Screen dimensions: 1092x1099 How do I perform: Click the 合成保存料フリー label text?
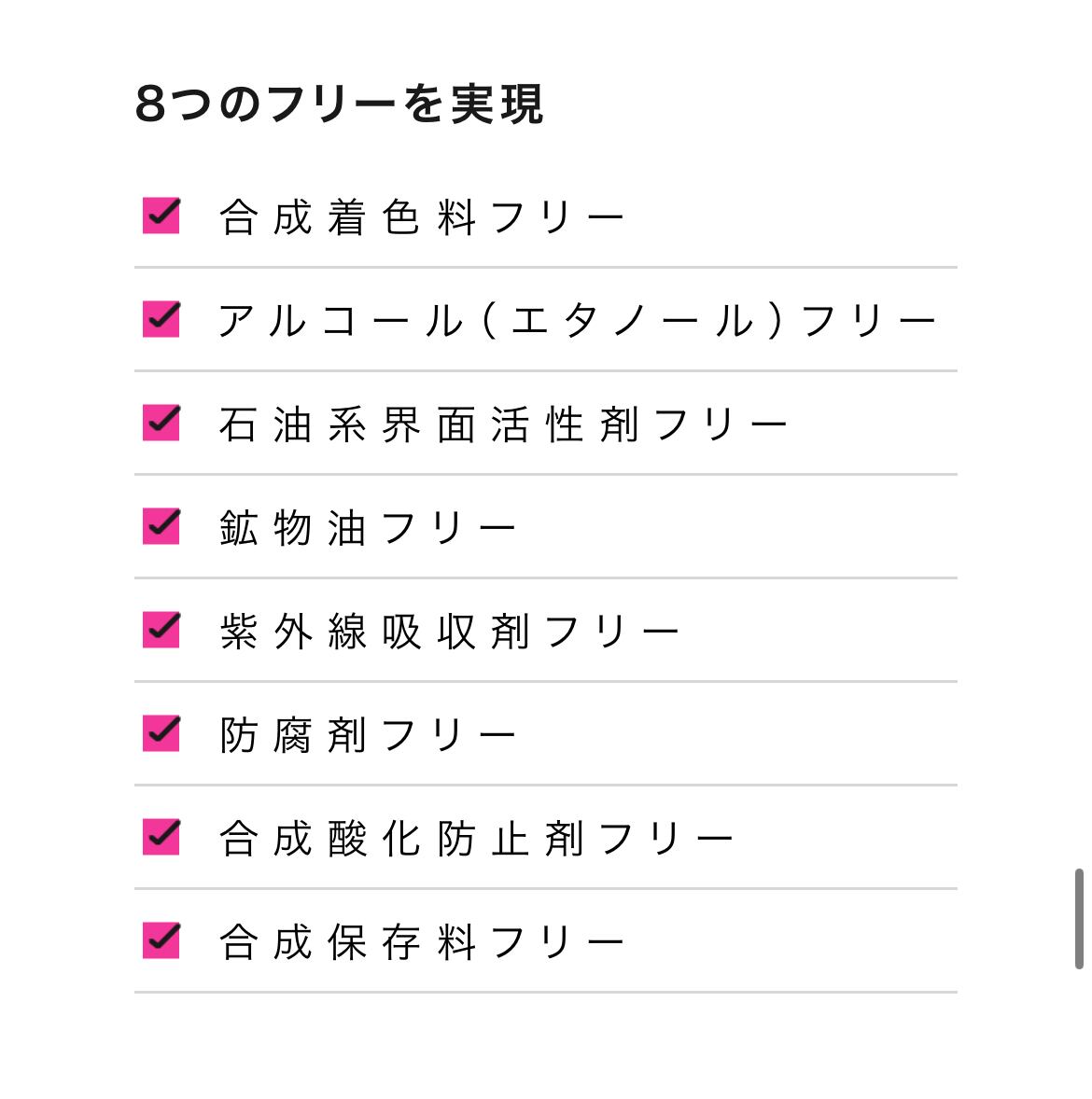coord(422,943)
